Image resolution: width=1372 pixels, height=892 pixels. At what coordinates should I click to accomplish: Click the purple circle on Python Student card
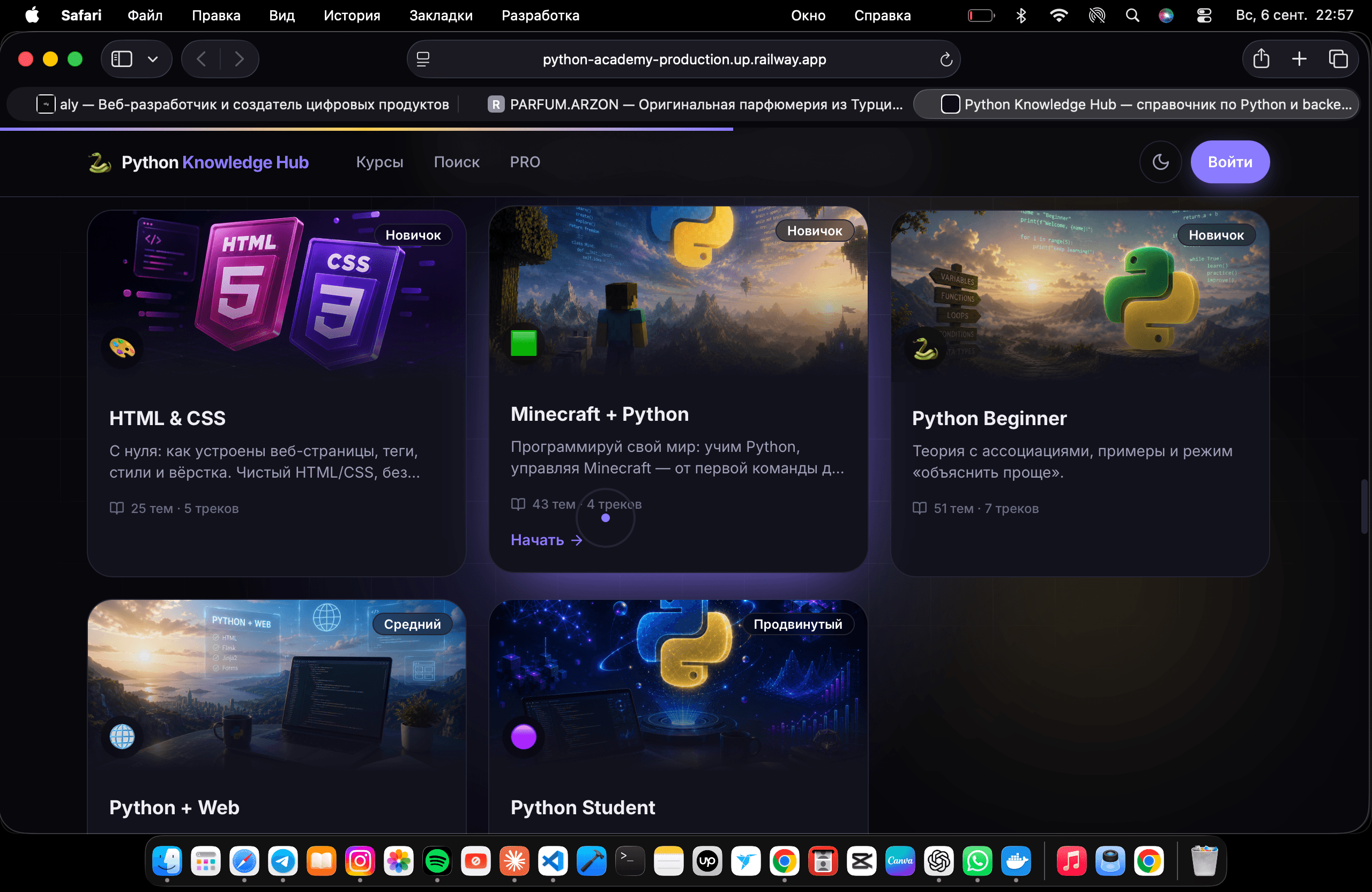click(x=524, y=737)
